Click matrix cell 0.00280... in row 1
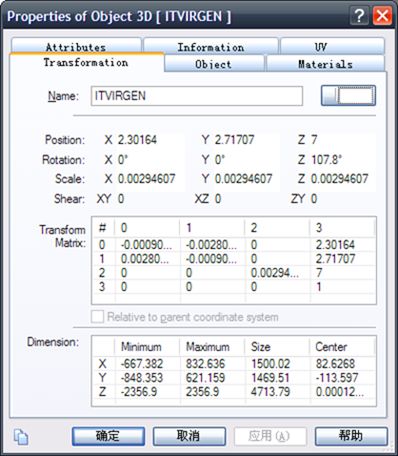This screenshot has height=456, width=398. (146, 259)
